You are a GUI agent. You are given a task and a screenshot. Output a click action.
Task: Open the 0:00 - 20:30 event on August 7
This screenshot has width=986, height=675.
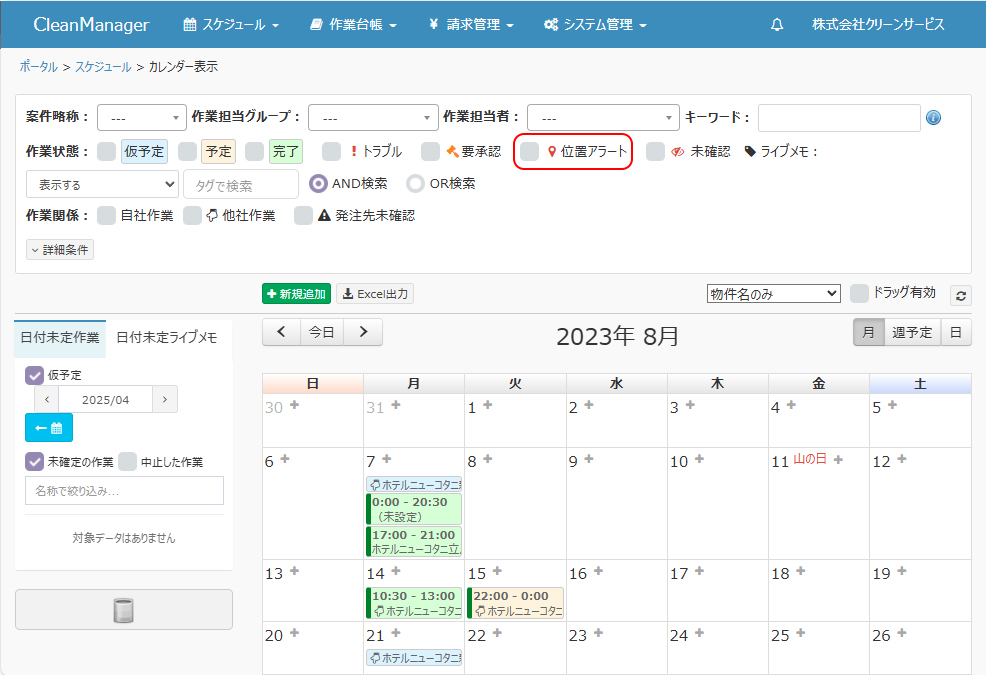point(414,509)
